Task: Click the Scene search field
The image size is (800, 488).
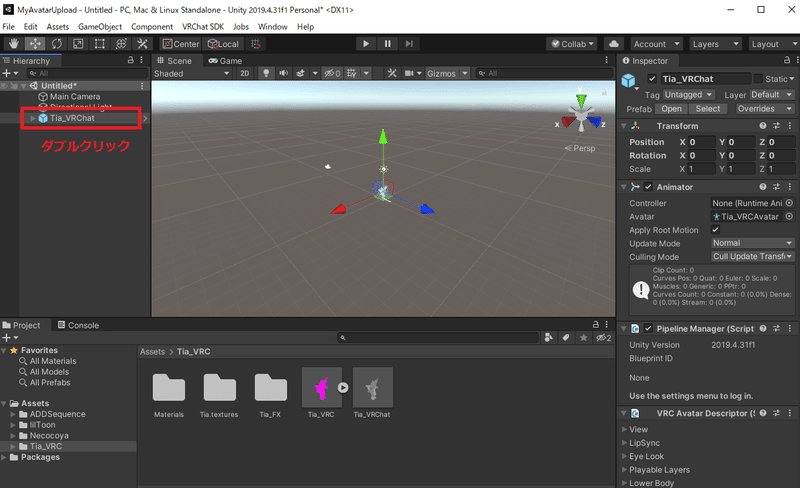Action: 543,74
